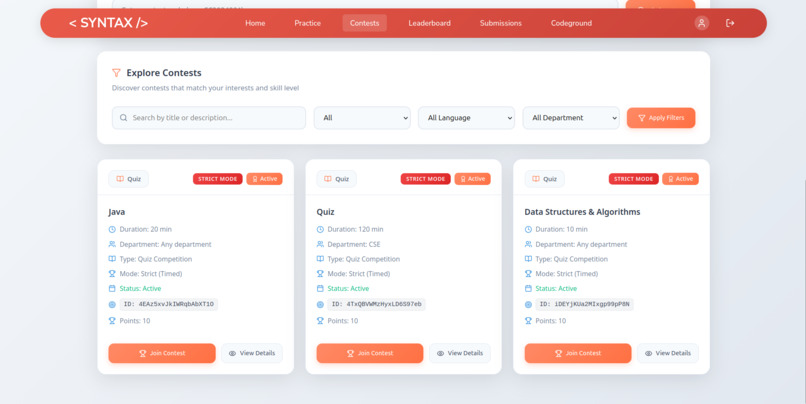Click the people icon beside Department: CSE
Viewport: 806px width, 404px height.
click(320, 244)
